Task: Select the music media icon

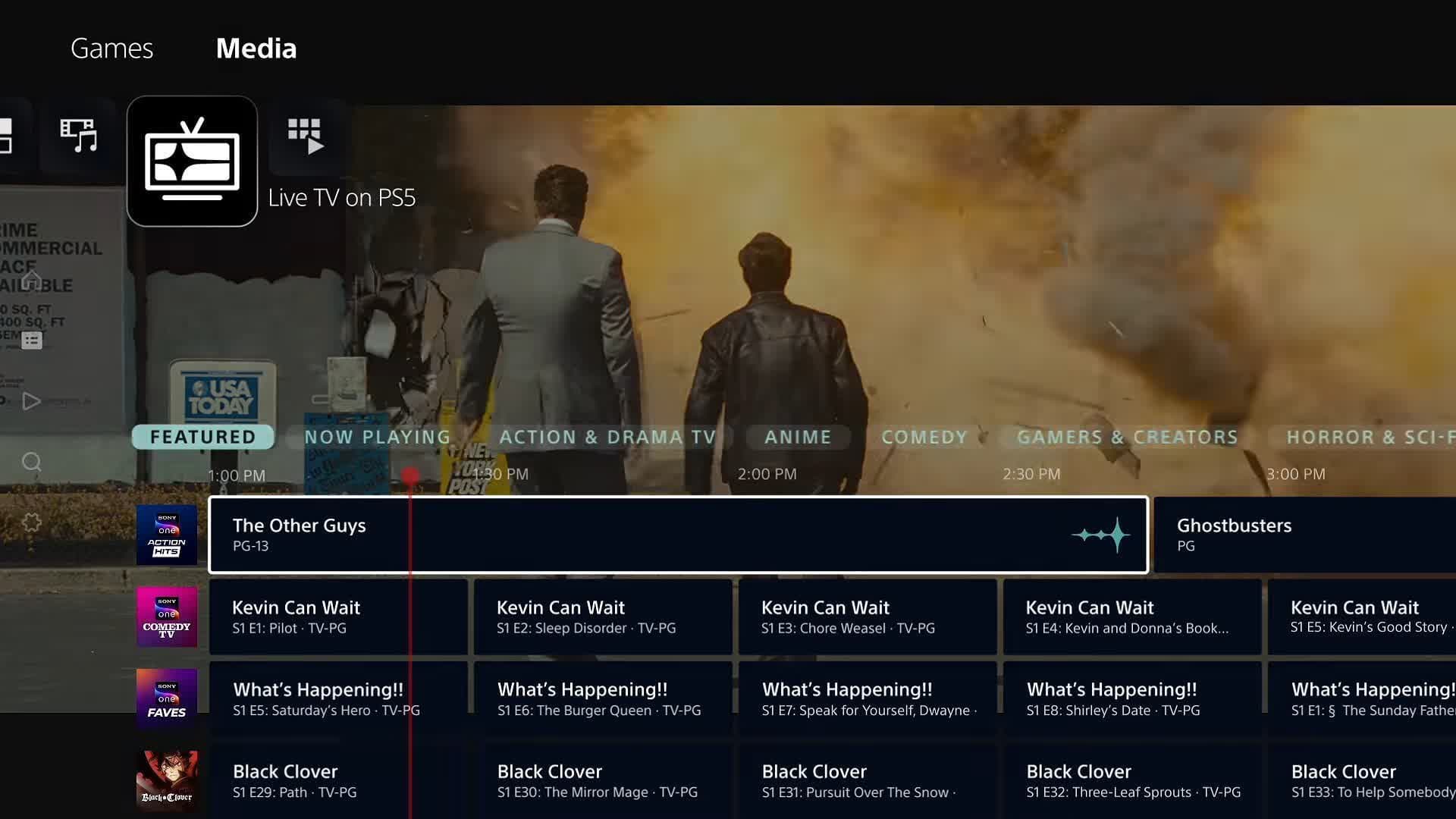Action: click(x=79, y=136)
